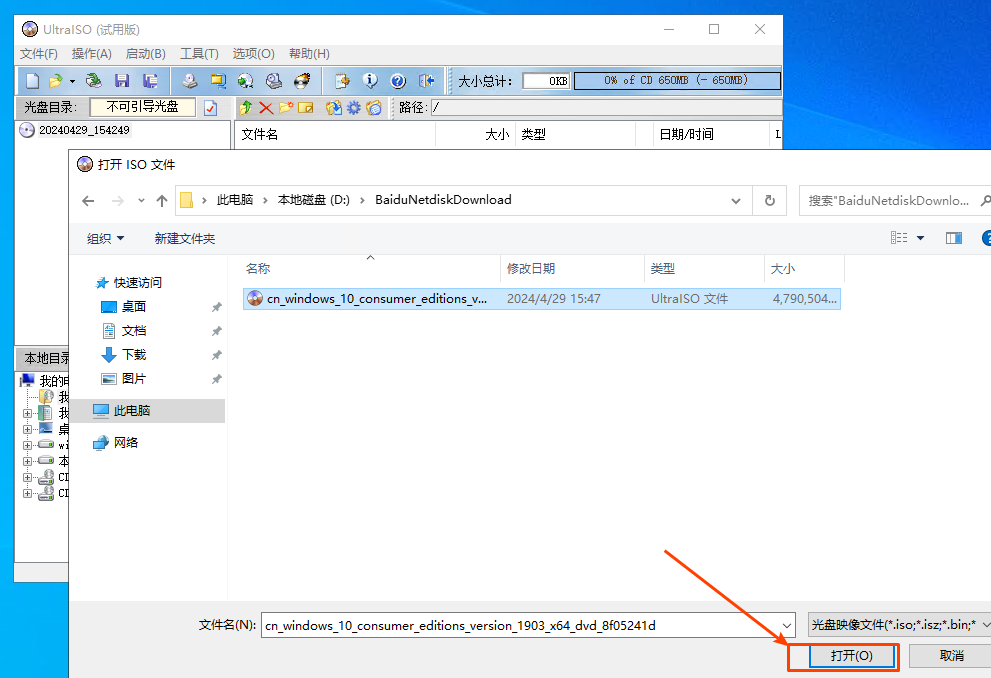Click the New Folder icon beside delete
The image size is (991, 678).
(286, 108)
